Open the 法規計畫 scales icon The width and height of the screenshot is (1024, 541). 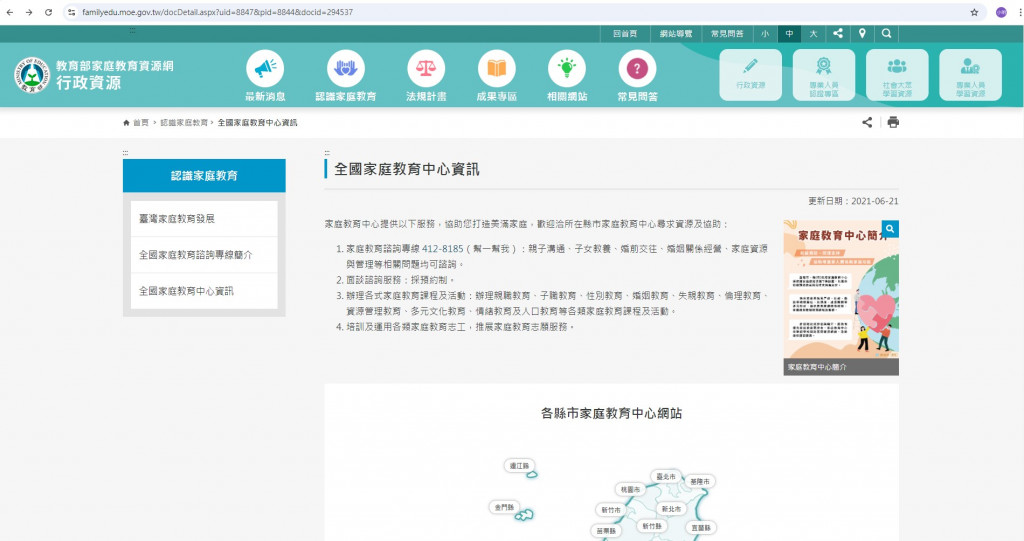[x=426, y=69]
